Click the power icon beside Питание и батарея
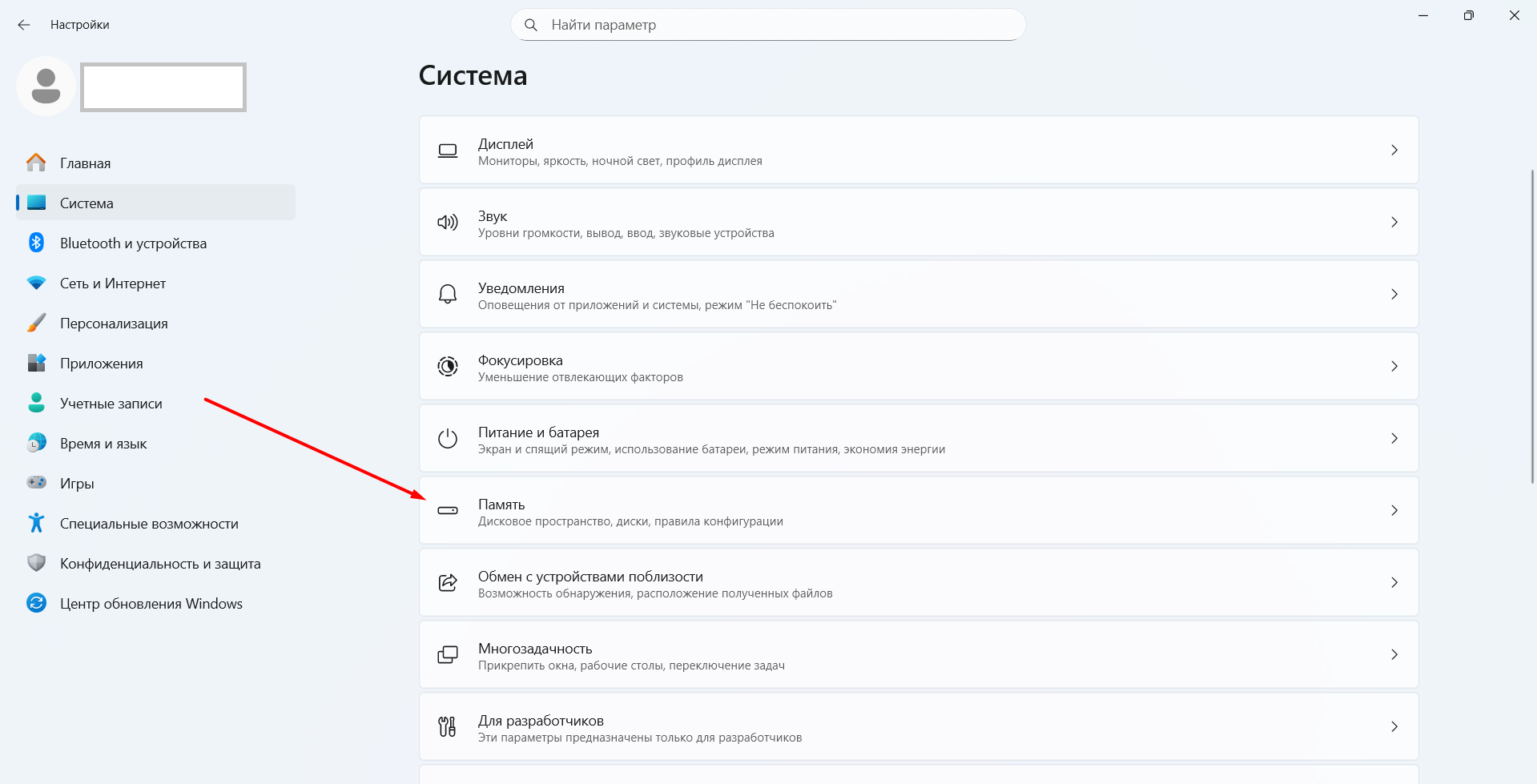 pos(448,439)
